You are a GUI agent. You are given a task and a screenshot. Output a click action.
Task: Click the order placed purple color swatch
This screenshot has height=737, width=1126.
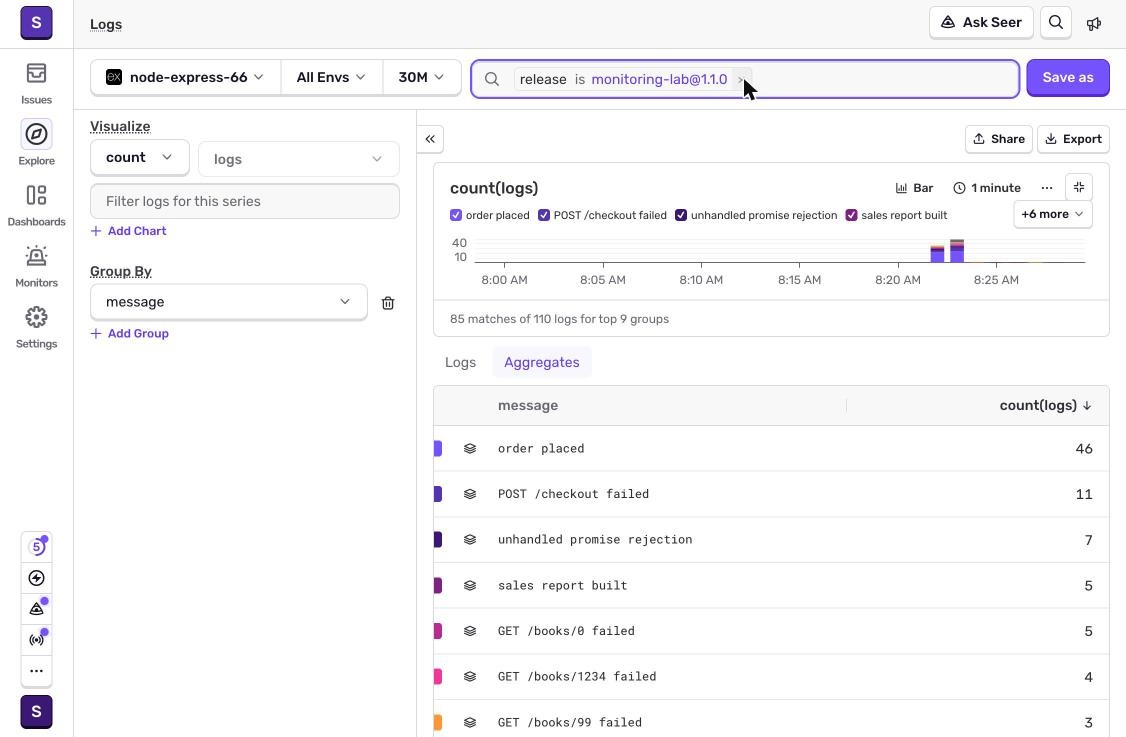coord(438,448)
